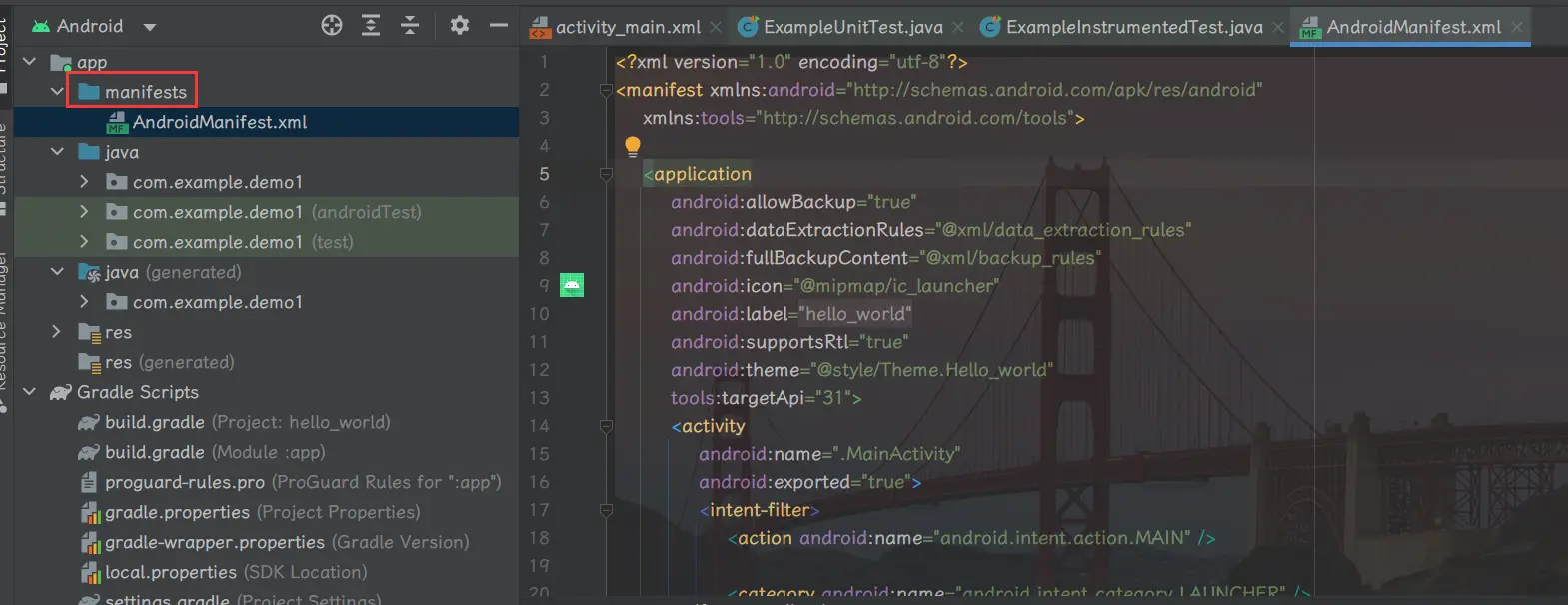Click the Select Opened File target icon

pos(332,26)
